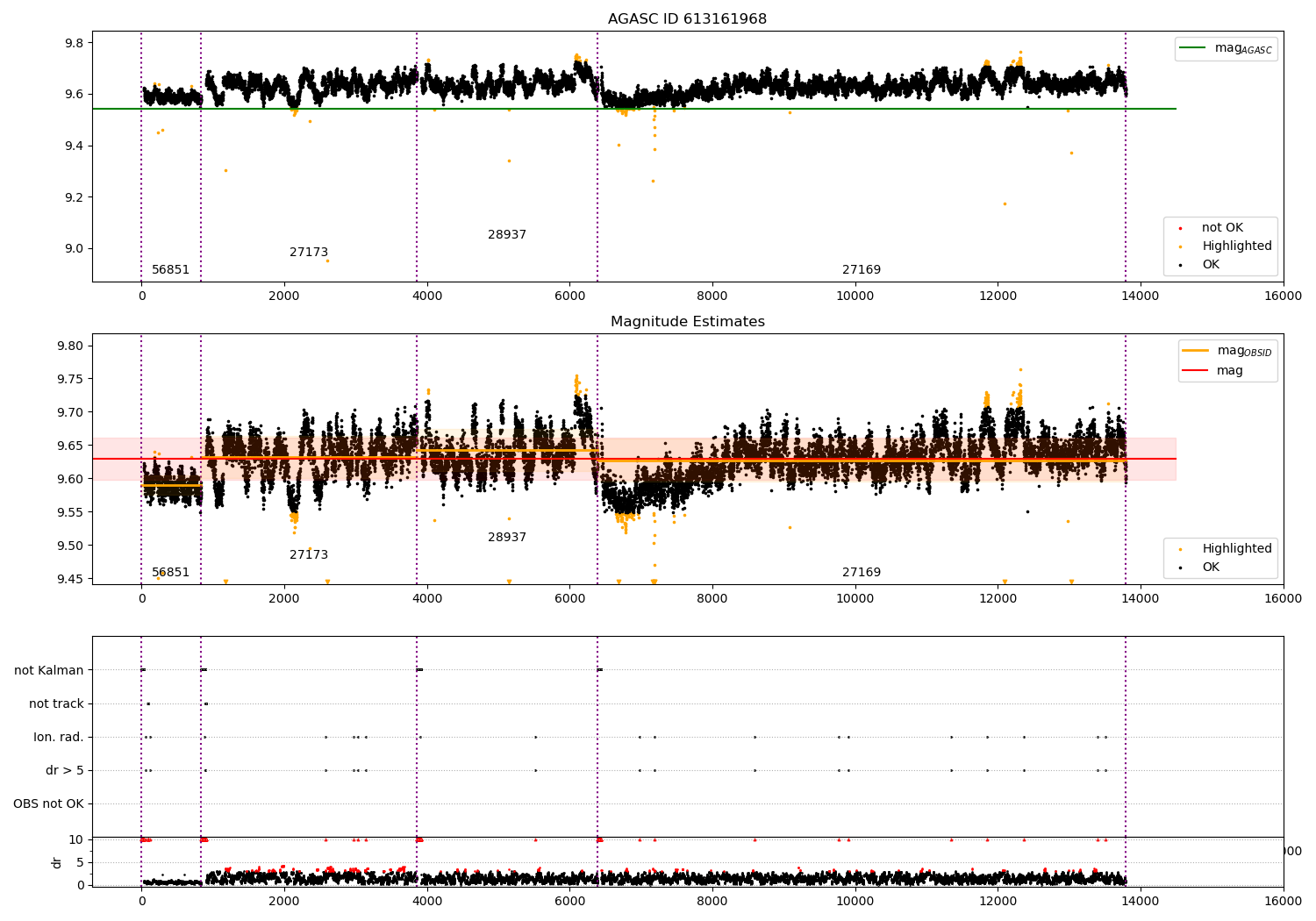Screen dimensions: 1316x921
Task: Click the 'not track' row label
Action: coord(56,703)
